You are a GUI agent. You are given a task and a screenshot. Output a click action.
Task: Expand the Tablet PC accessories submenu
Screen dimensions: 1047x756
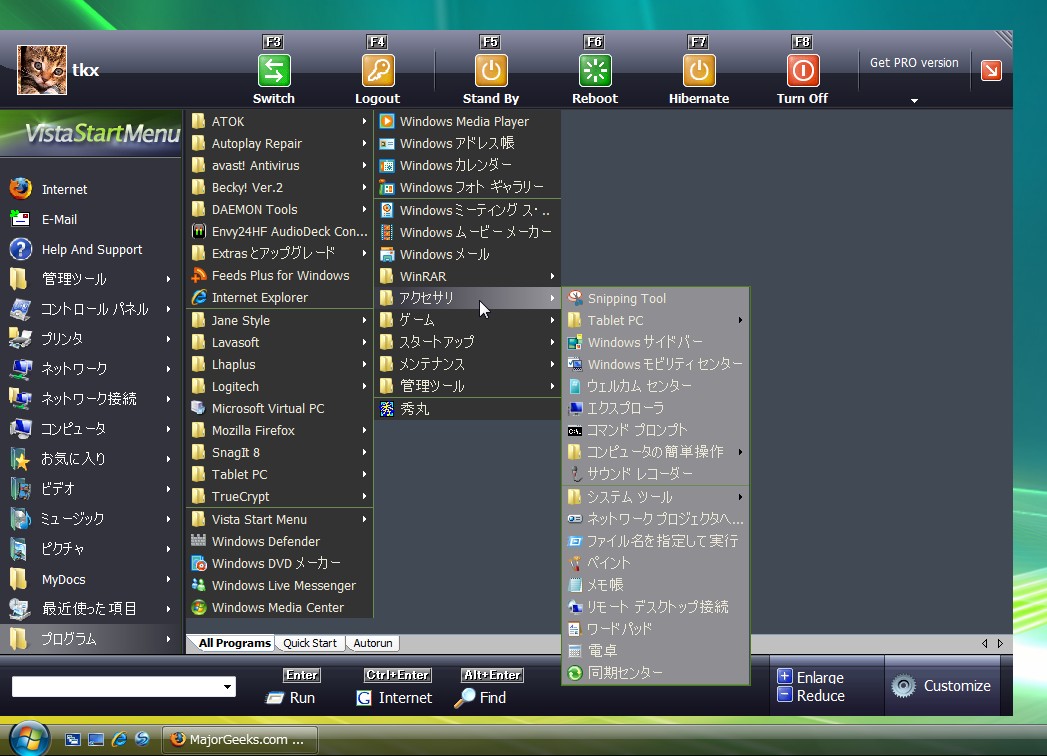tap(656, 321)
